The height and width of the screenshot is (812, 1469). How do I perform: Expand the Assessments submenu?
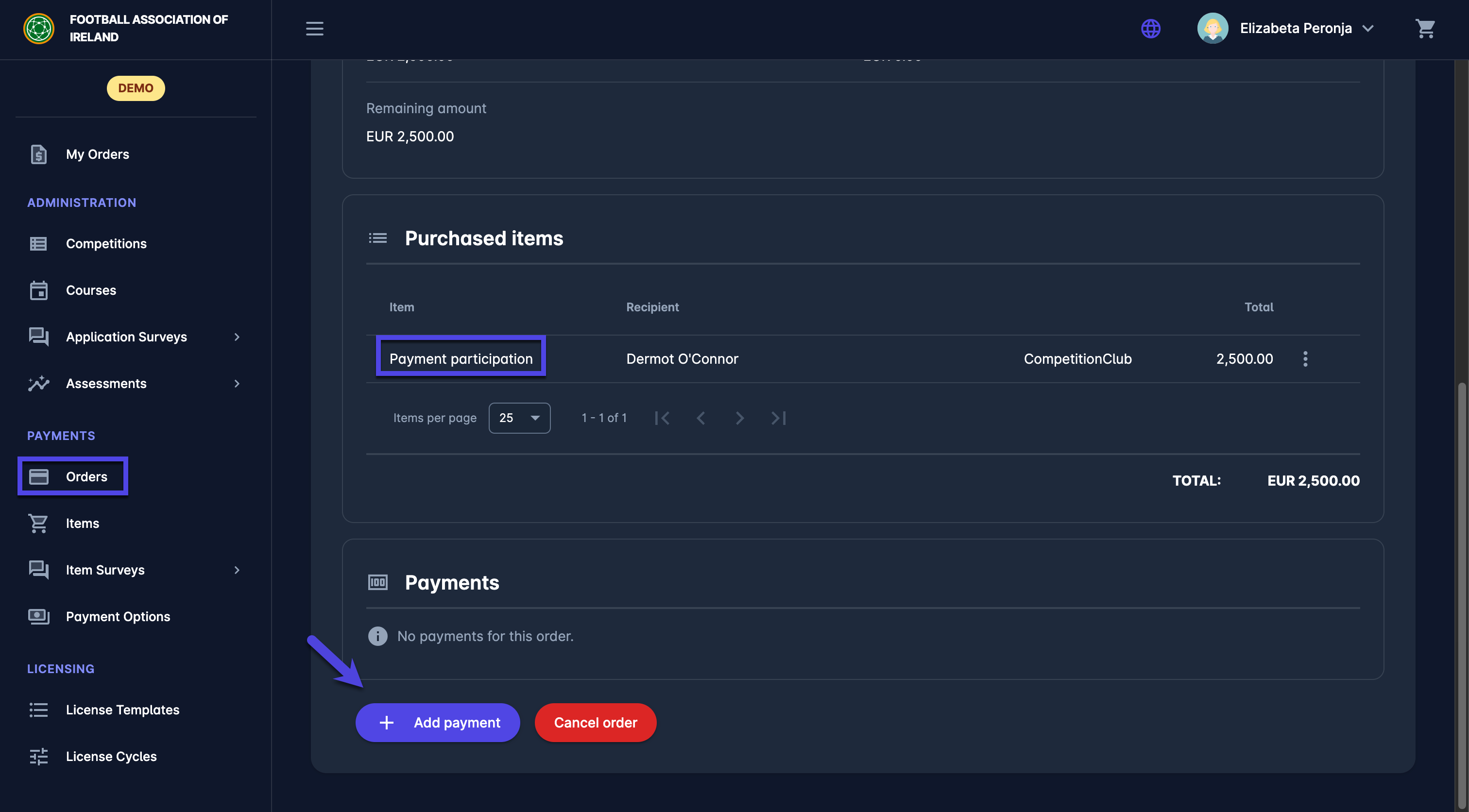[237, 384]
